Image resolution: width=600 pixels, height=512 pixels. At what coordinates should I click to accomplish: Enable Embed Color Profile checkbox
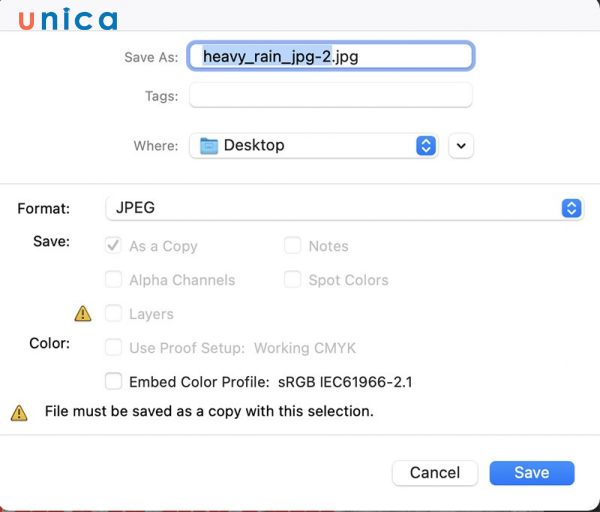[x=113, y=381]
